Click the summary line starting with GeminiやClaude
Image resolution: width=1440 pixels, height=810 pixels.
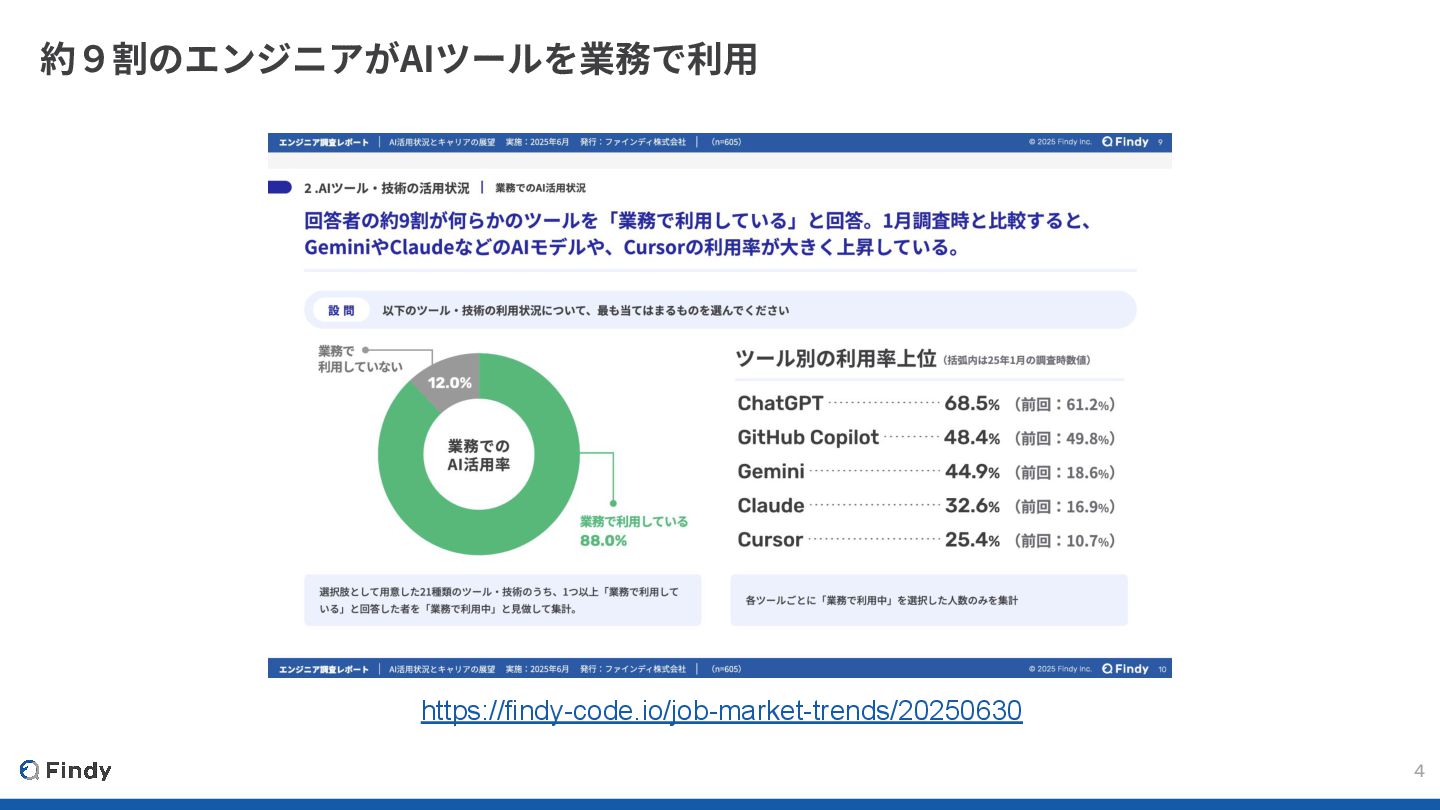coord(632,247)
